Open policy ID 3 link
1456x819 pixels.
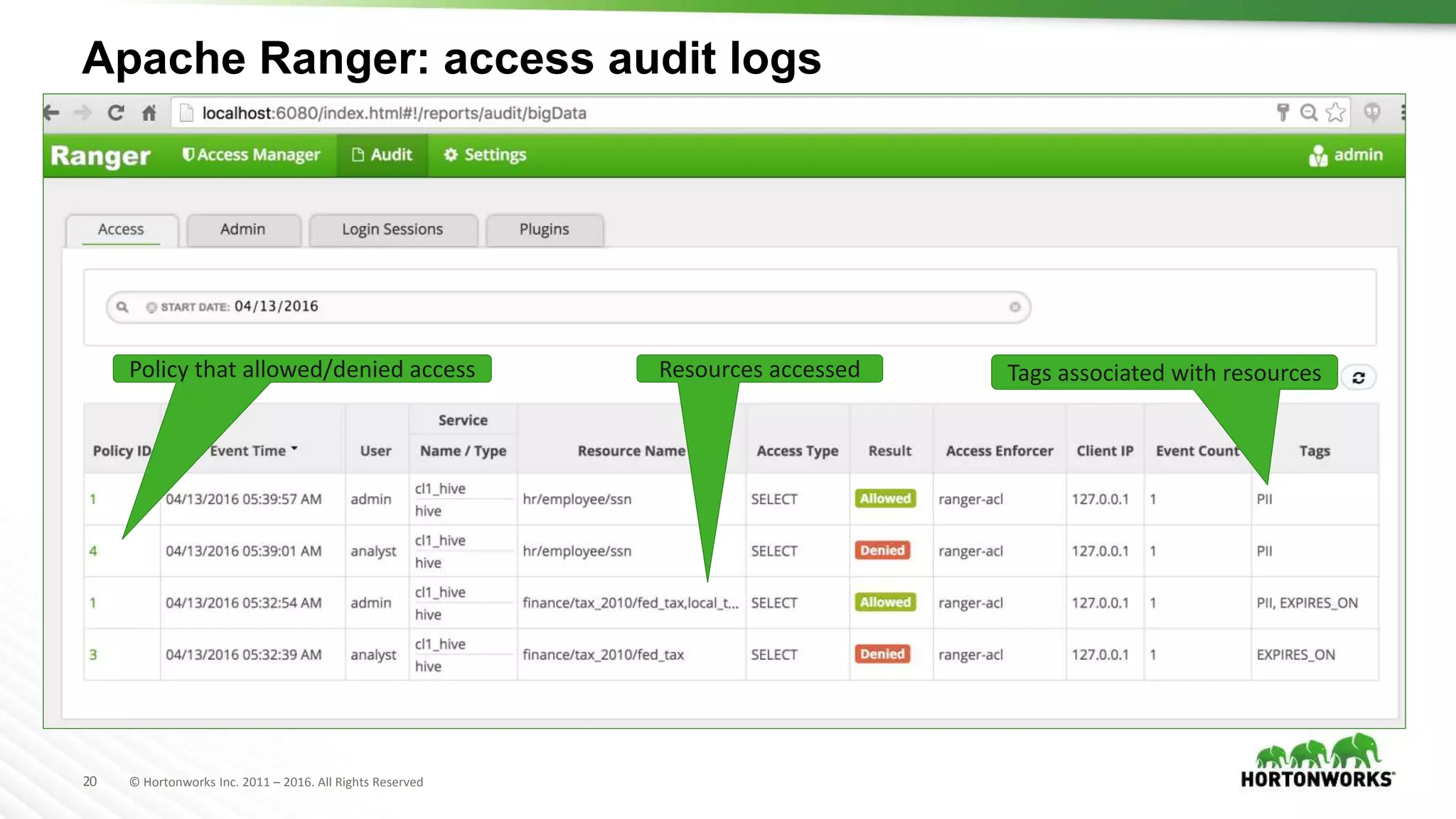[92, 655]
